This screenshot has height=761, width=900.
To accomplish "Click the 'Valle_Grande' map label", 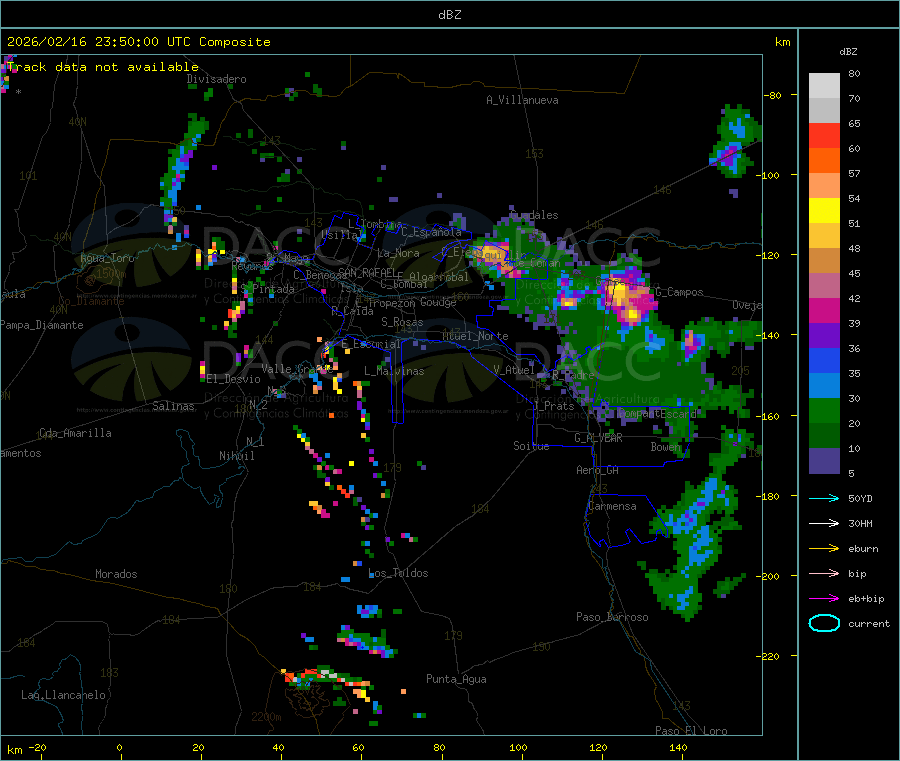I will 296,368.
